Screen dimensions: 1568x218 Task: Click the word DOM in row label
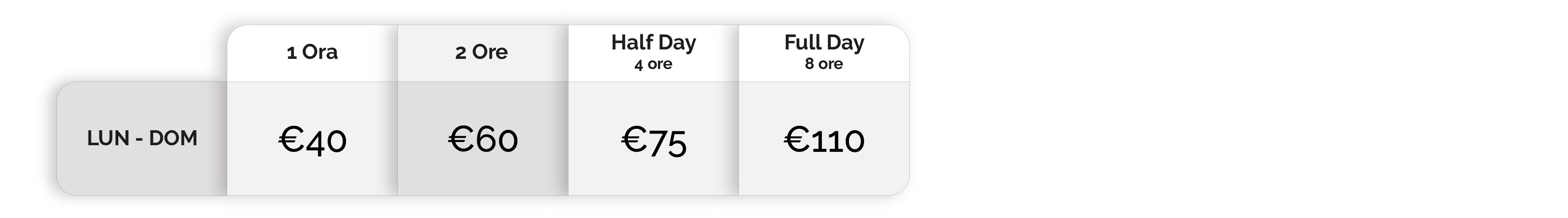pyautogui.click(x=173, y=138)
